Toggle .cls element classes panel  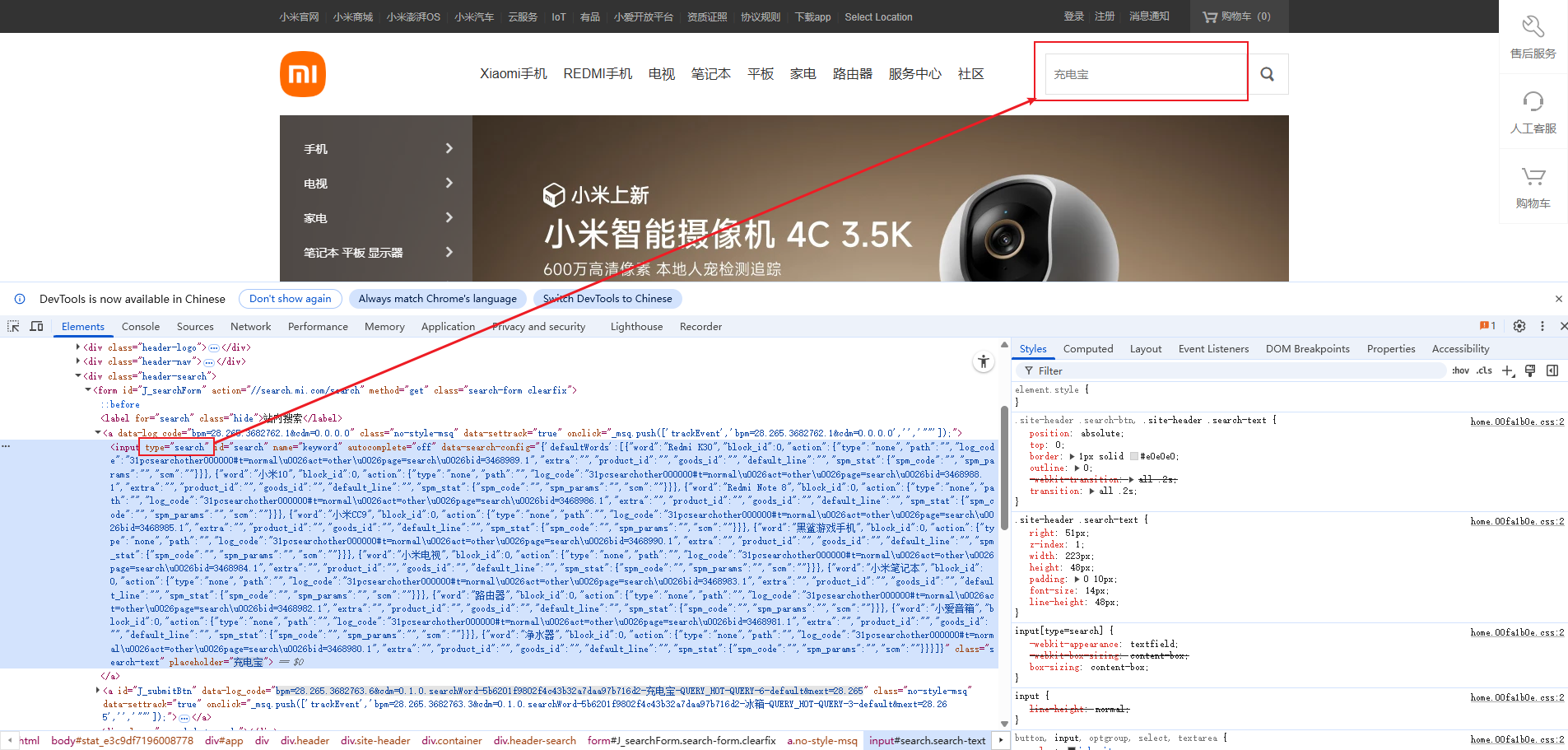(x=1484, y=371)
